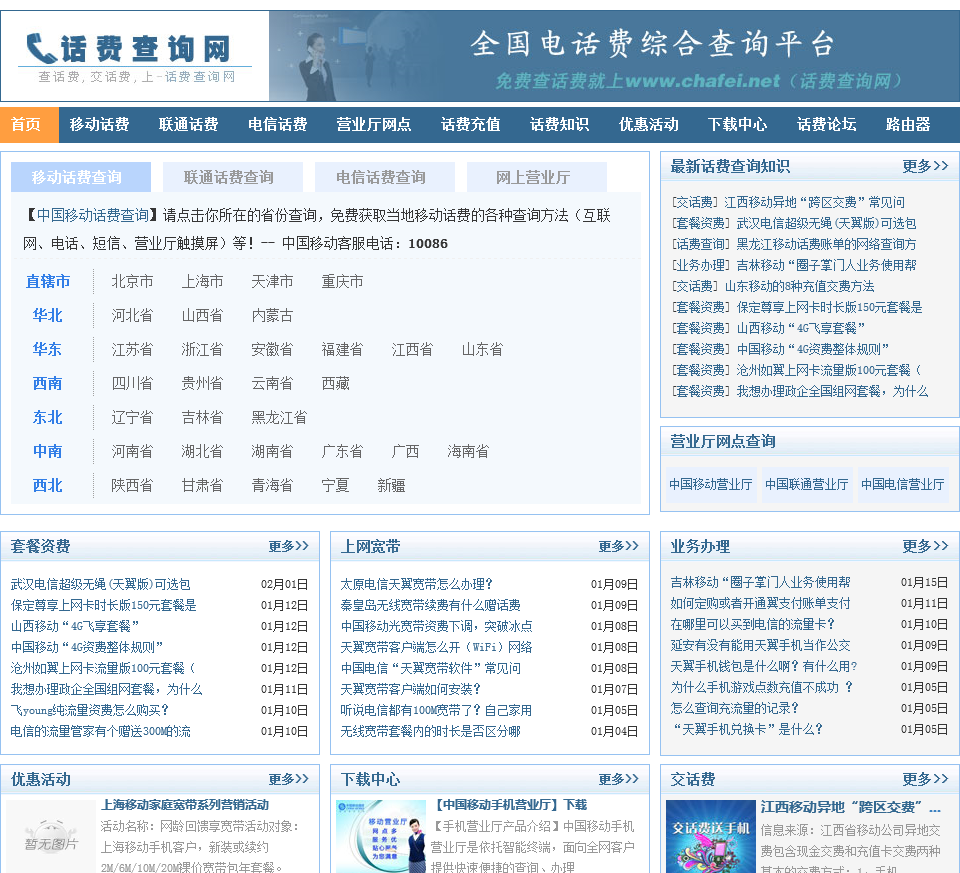The width and height of the screenshot is (960, 873).
Task: Select 电信话费 in the navigation bar
Action: pos(277,125)
